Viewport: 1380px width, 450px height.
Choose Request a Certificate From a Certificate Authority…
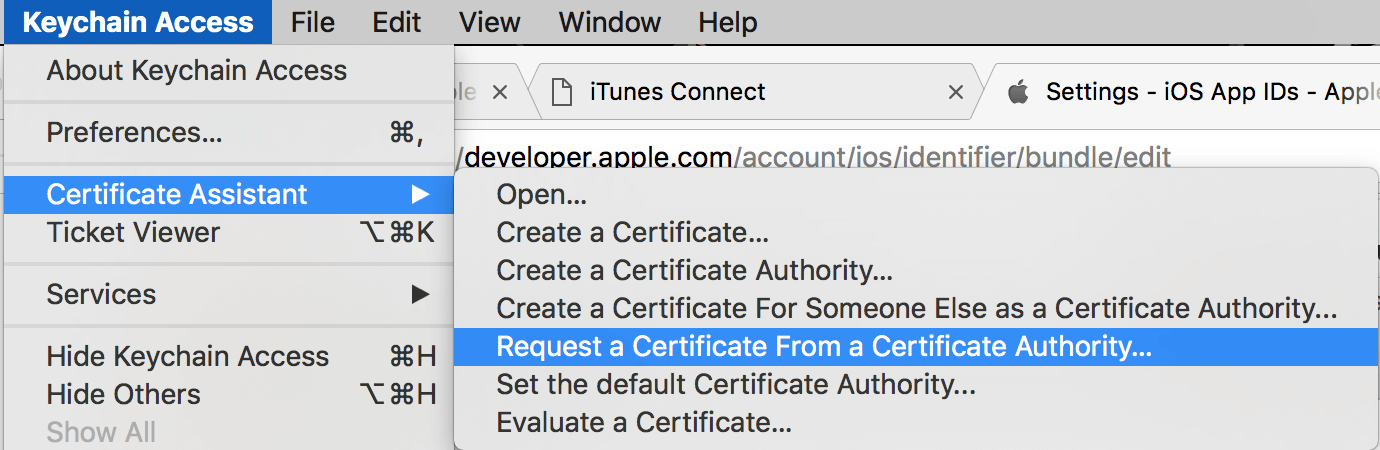click(916, 347)
